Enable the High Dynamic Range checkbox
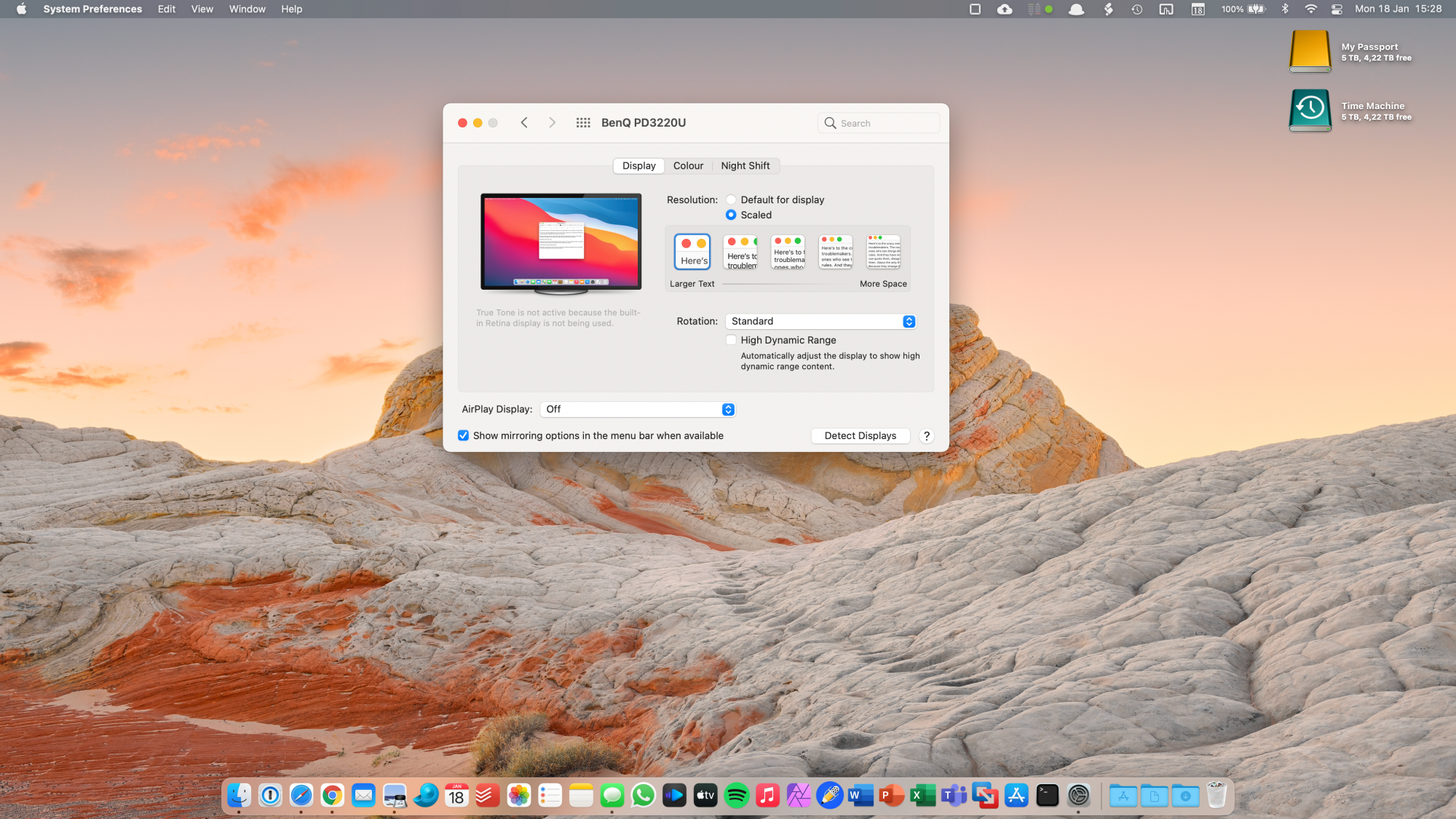Screen dimensions: 1456x819 pyautogui.click(x=731, y=340)
